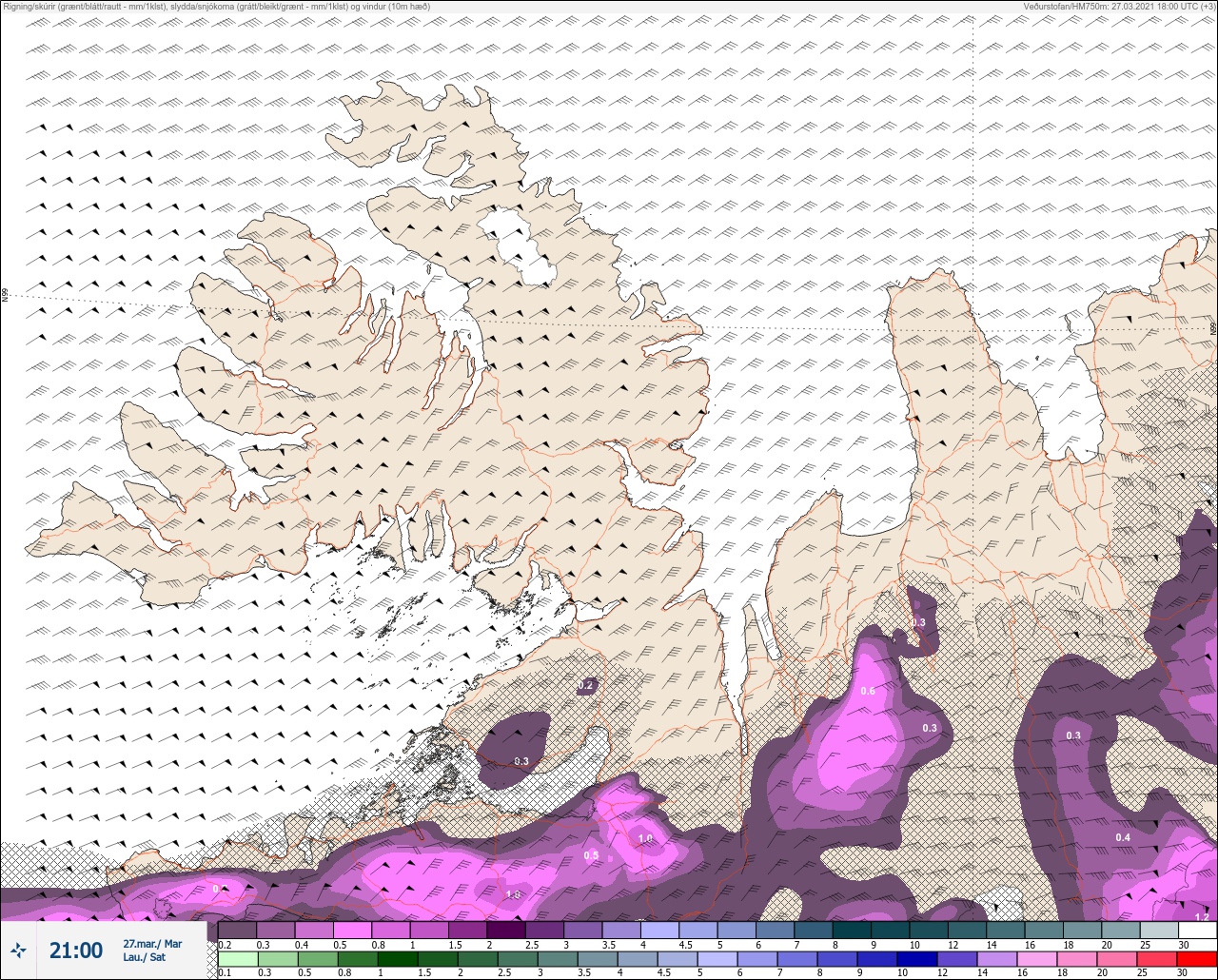This screenshot has height=980, width=1218.
Task: Pick the pale green 0.1 rain legend swatch
Action: coord(237,961)
